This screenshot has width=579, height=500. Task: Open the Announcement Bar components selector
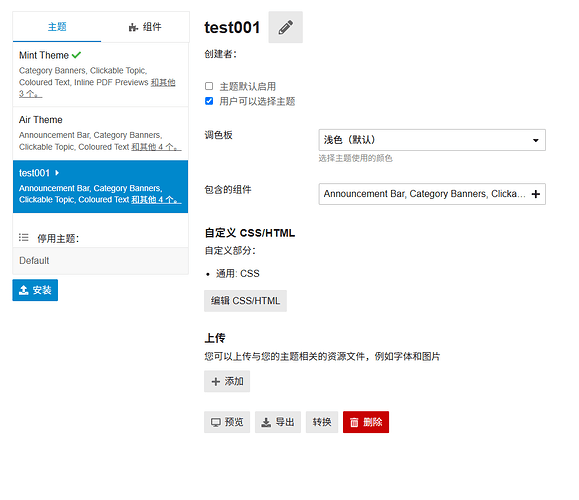(432, 194)
